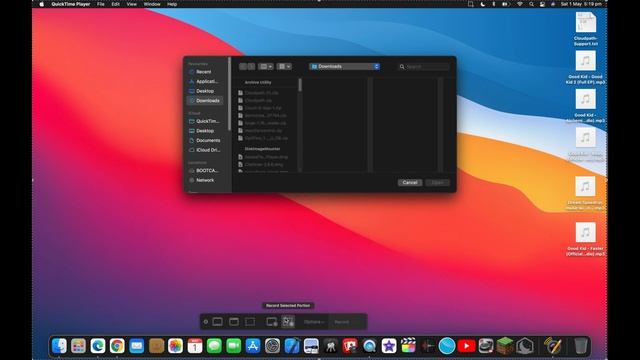Select Good Kid 2 (Full EP).mp3 file
This screenshot has height=360, width=640.
point(586,67)
